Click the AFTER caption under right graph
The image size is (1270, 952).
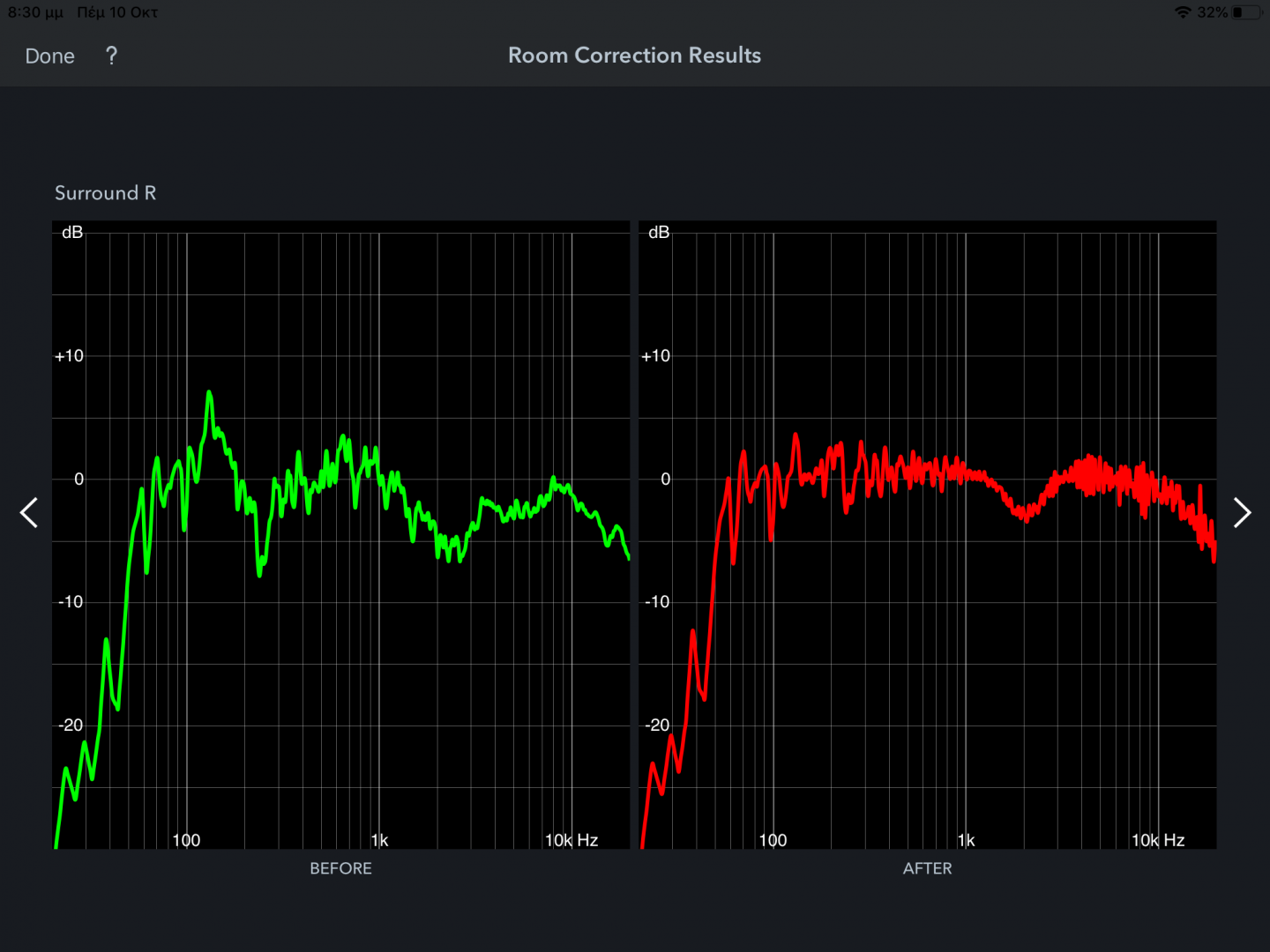(x=927, y=868)
